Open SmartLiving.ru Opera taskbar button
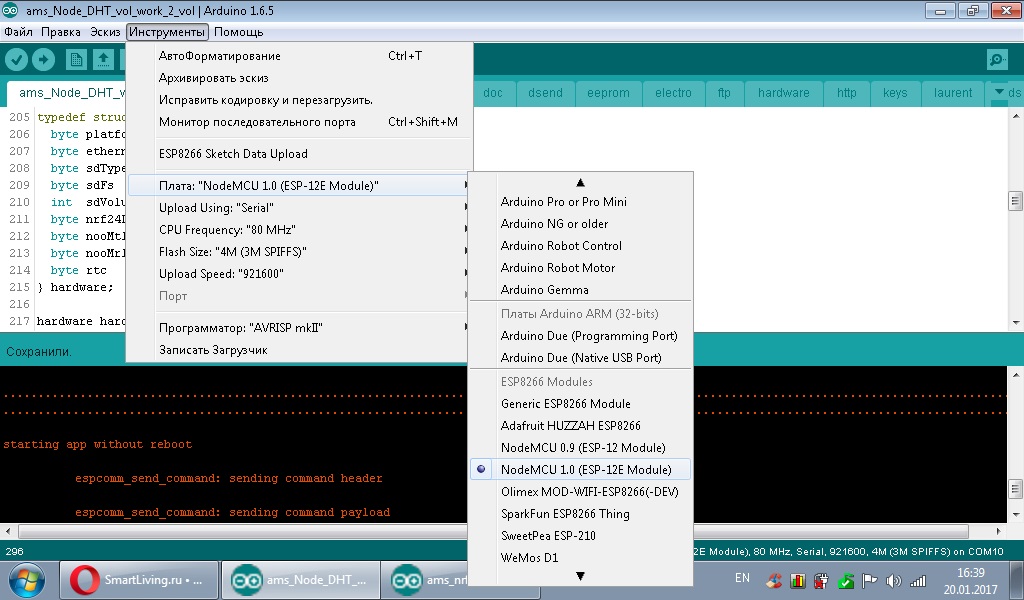This screenshot has height=600, width=1024. click(138, 580)
